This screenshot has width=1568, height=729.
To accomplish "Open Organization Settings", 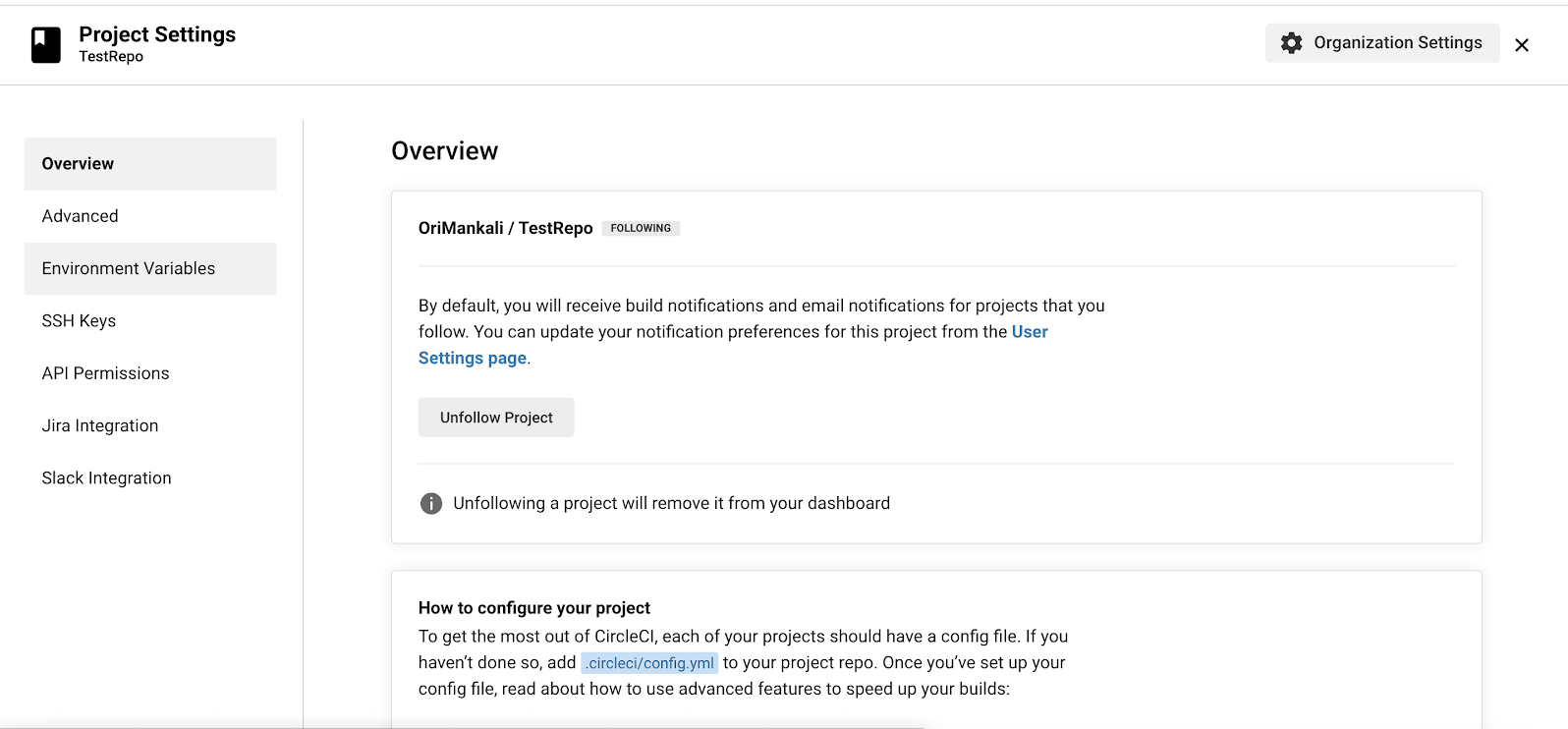I will tap(1382, 43).
